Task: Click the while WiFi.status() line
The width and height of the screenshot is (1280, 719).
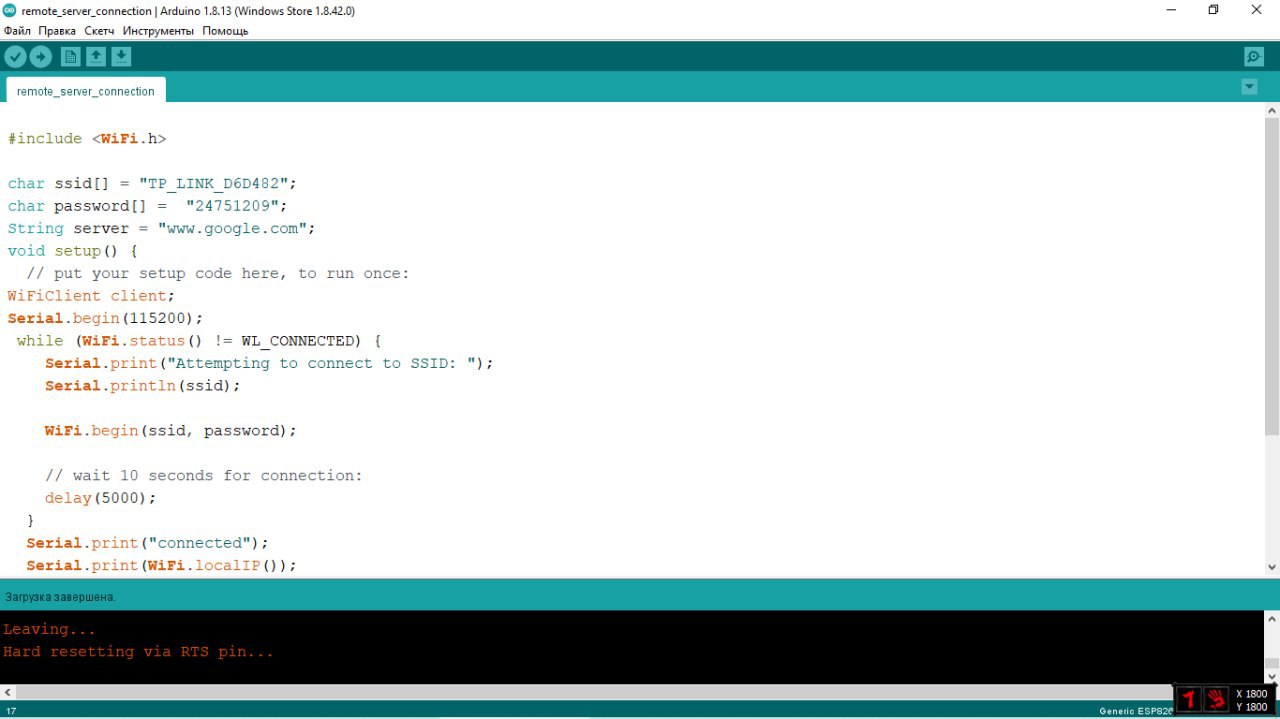Action: pyautogui.click(x=199, y=341)
